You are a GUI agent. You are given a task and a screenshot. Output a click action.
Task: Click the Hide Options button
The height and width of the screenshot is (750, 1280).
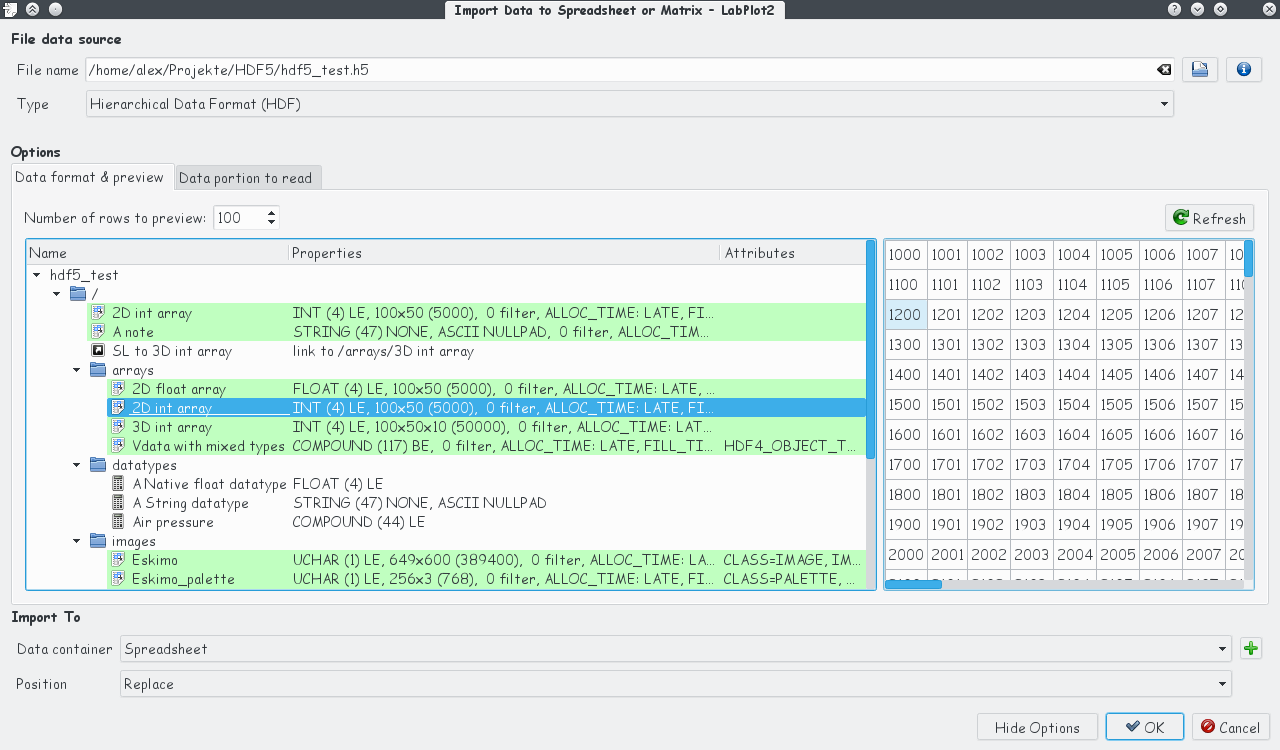point(1036,727)
